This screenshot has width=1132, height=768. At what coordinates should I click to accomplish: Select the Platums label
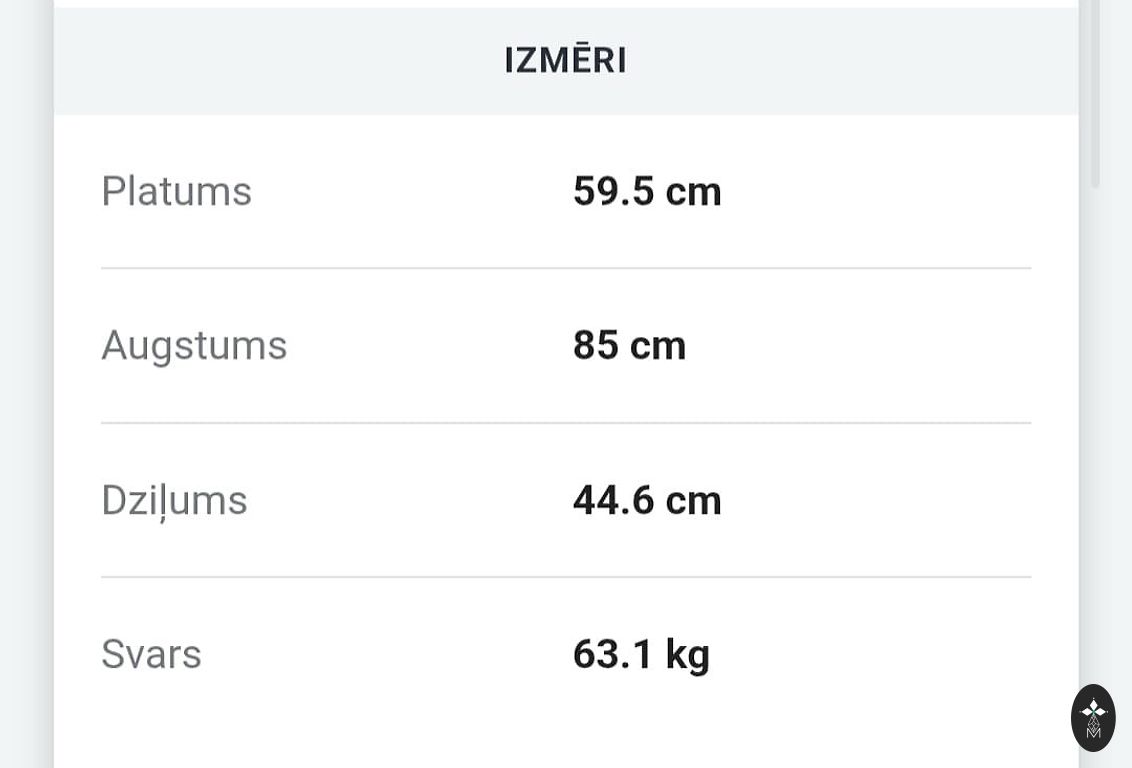pyautogui.click(x=176, y=191)
